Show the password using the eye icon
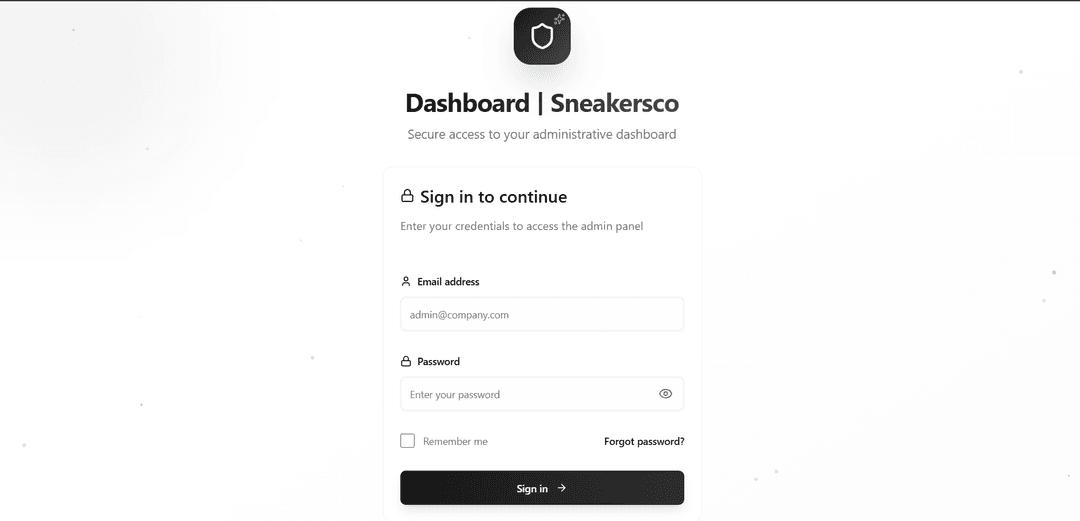 tap(666, 394)
